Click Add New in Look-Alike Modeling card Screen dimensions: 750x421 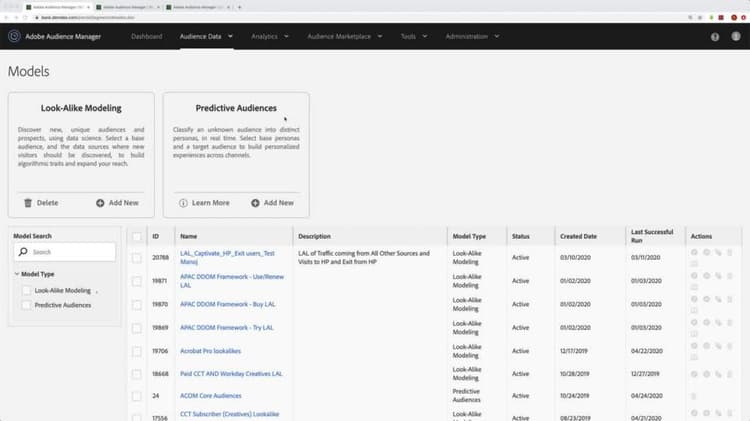117,203
